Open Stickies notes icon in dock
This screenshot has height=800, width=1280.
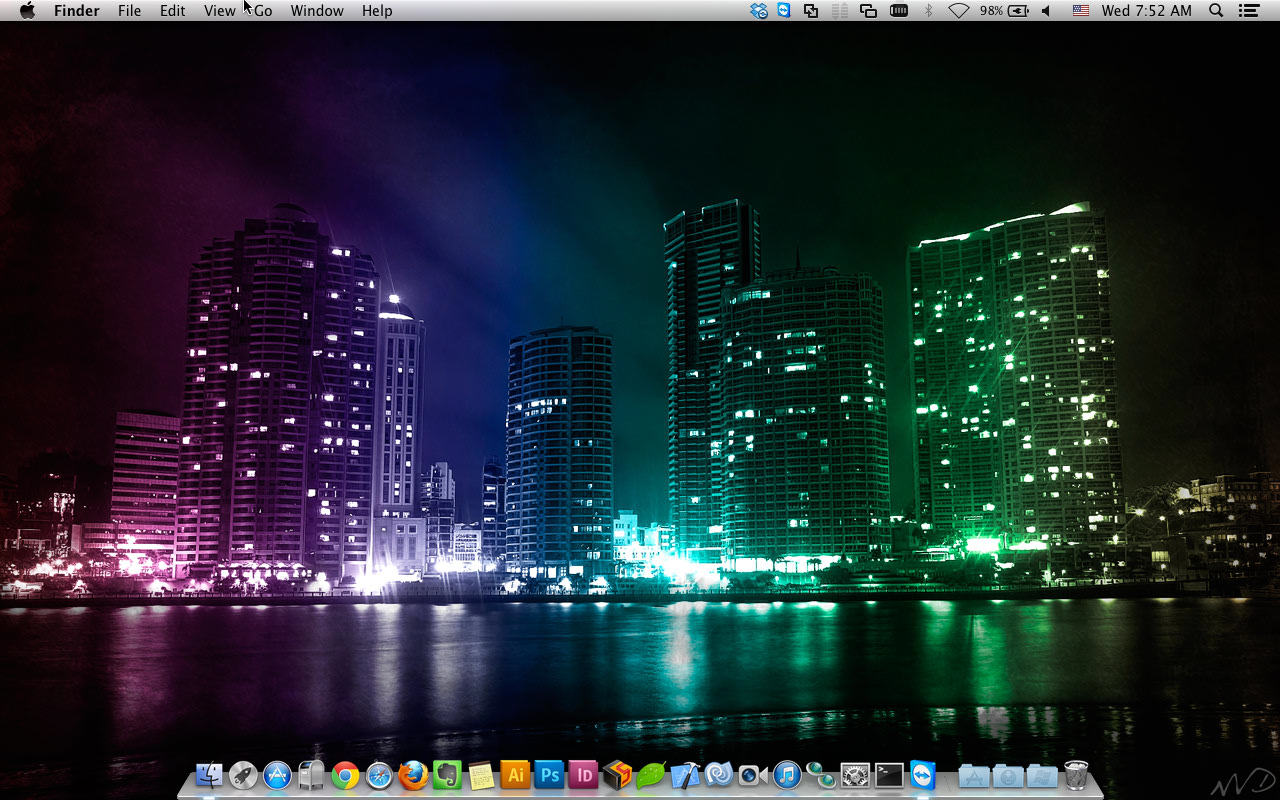481,775
